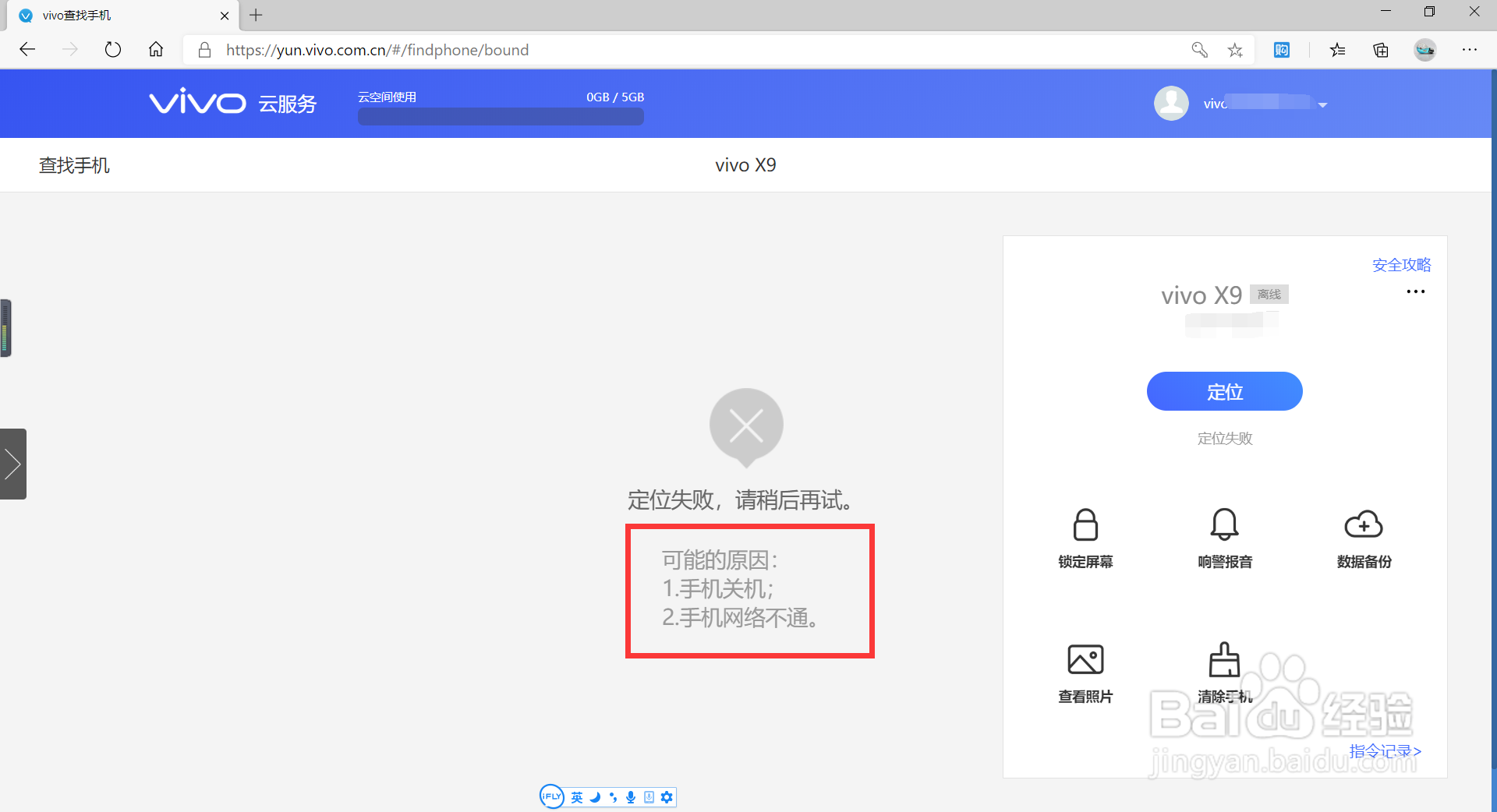1497x812 pixels.
Task: Refresh the page using reload icon
Action: [x=113, y=50]
